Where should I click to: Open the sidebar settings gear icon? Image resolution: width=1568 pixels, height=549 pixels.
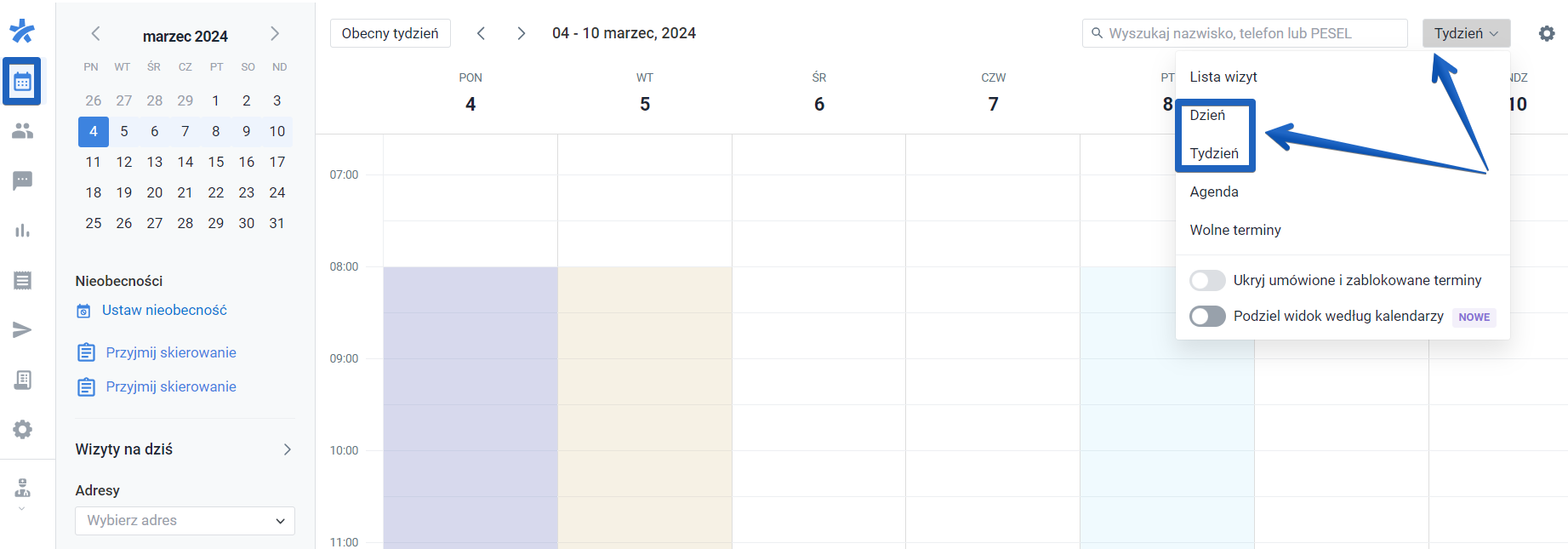(x=22, y=429)
